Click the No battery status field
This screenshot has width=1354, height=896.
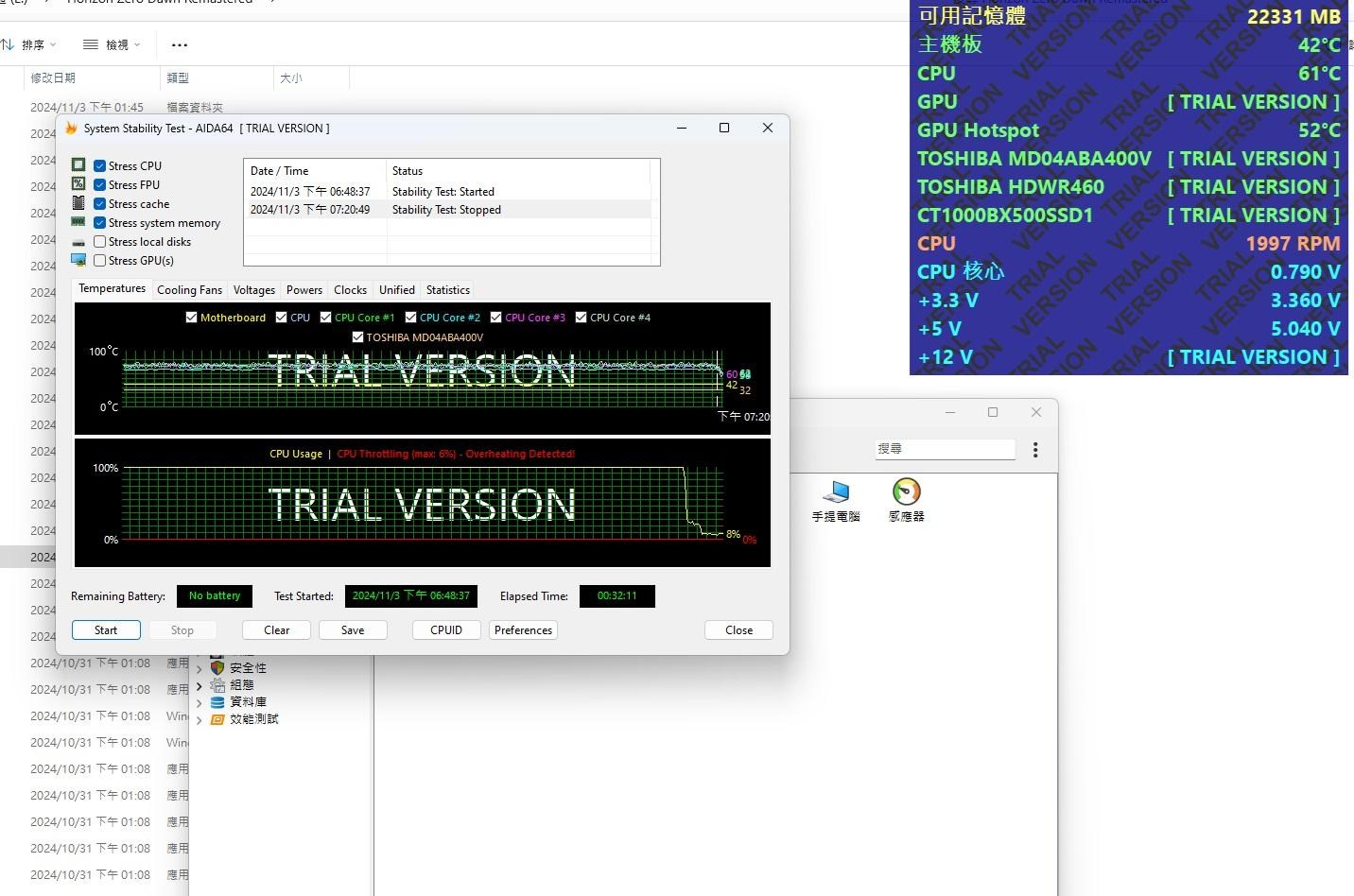215,595
